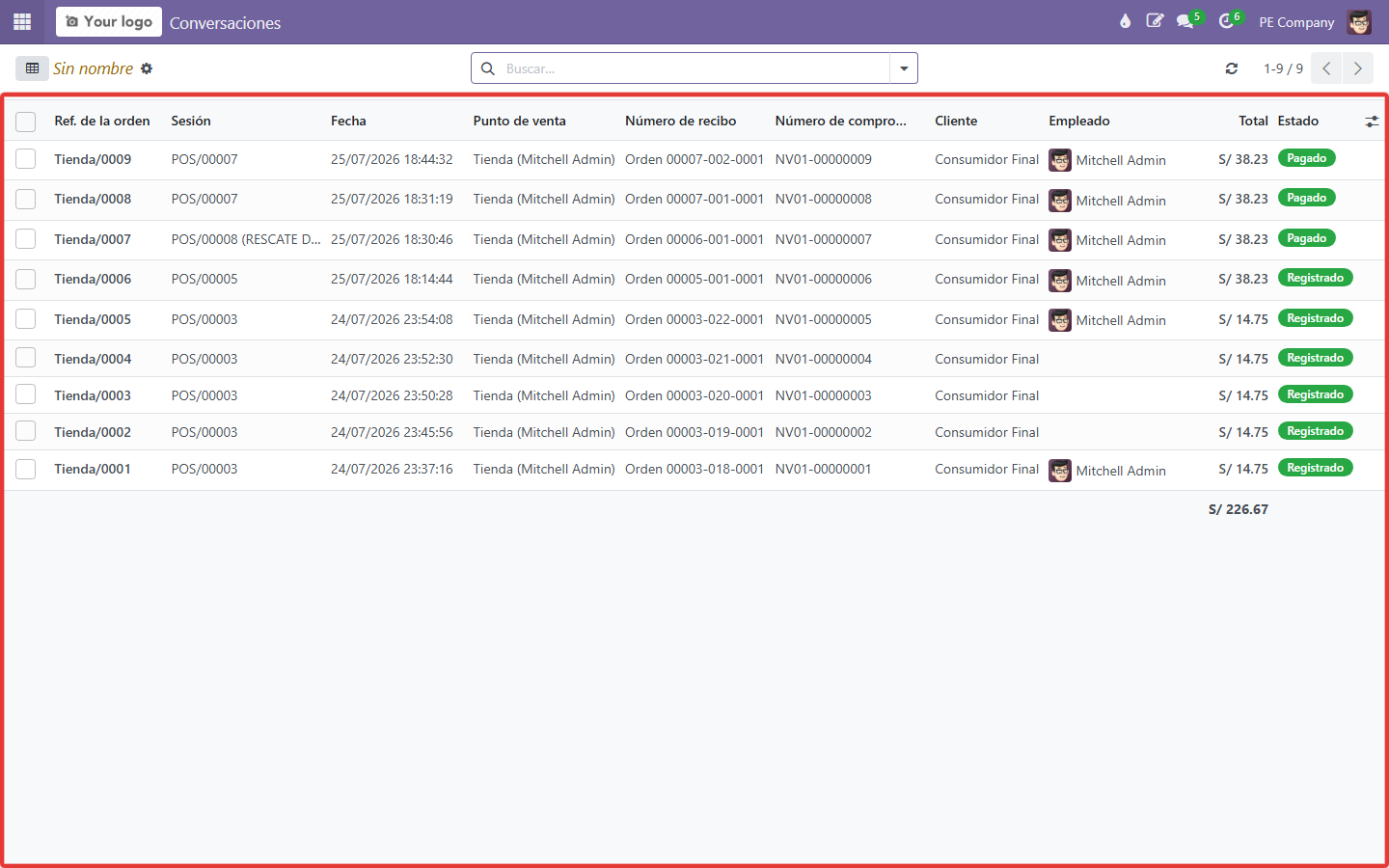
Task: Select the Tienda/0005 row checkbox
Action: [x=26, y=319]
